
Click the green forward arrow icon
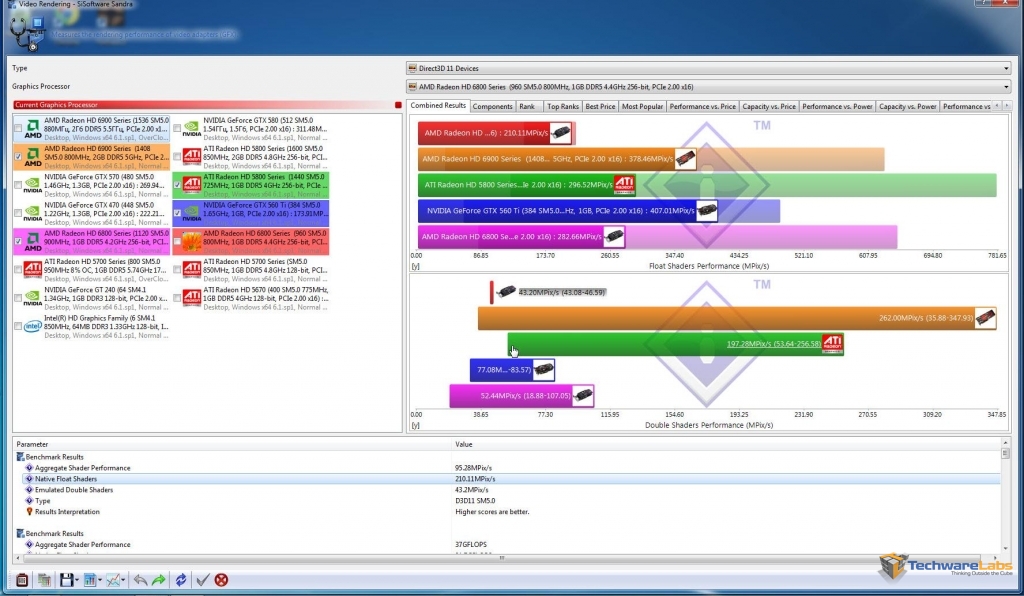(x=159, y=580)
